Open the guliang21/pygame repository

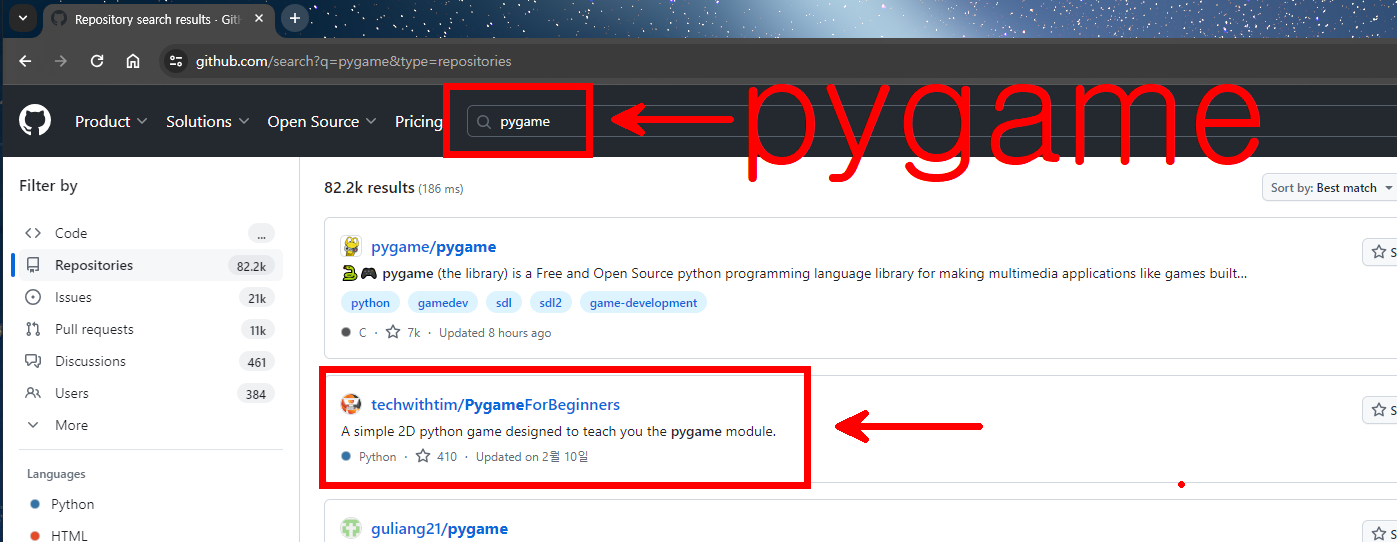[x=439, y=529]
